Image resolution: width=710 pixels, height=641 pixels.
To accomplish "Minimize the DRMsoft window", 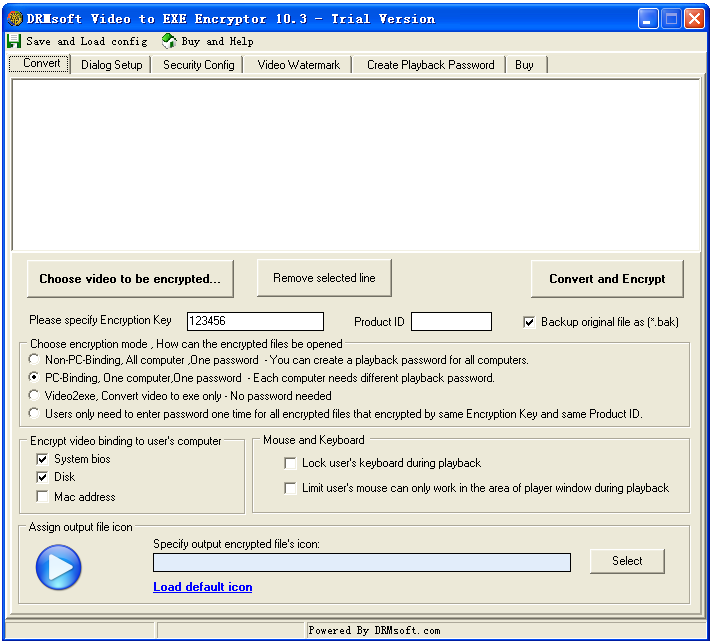I will (648, 19).
